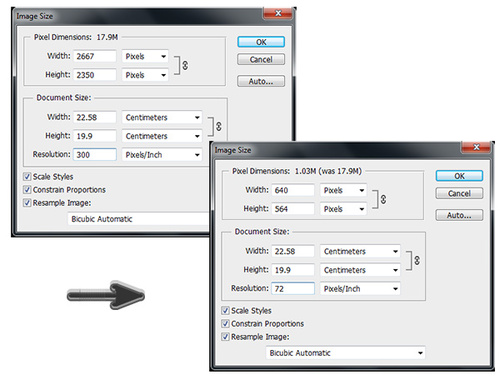500x385 pixels.
Task: Uncheck Constrain Proportions in front dialog
Action: [226, 324]
